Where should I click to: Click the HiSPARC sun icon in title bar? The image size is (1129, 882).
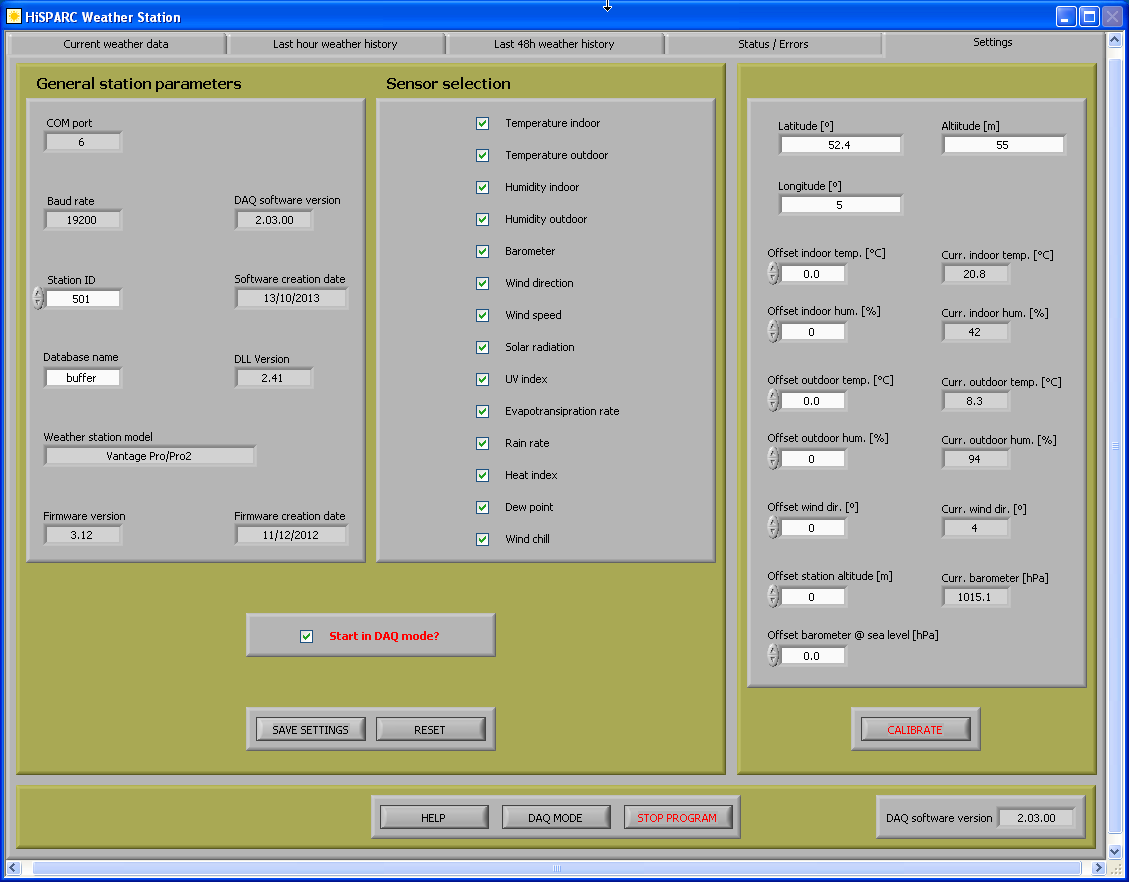click(x=14, y=16)
